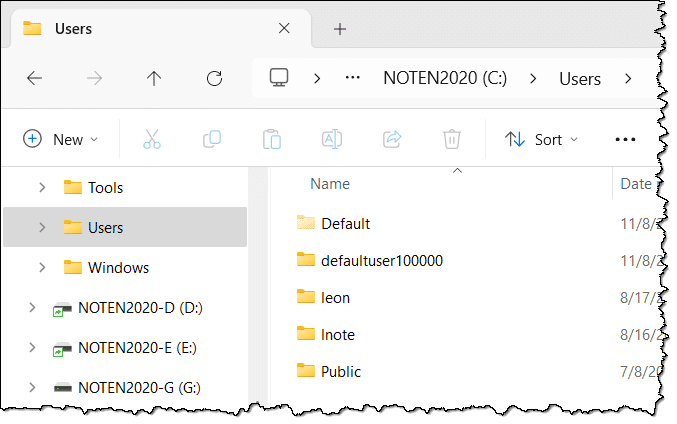
Task: Select the lnote folder
Action: 338,335
